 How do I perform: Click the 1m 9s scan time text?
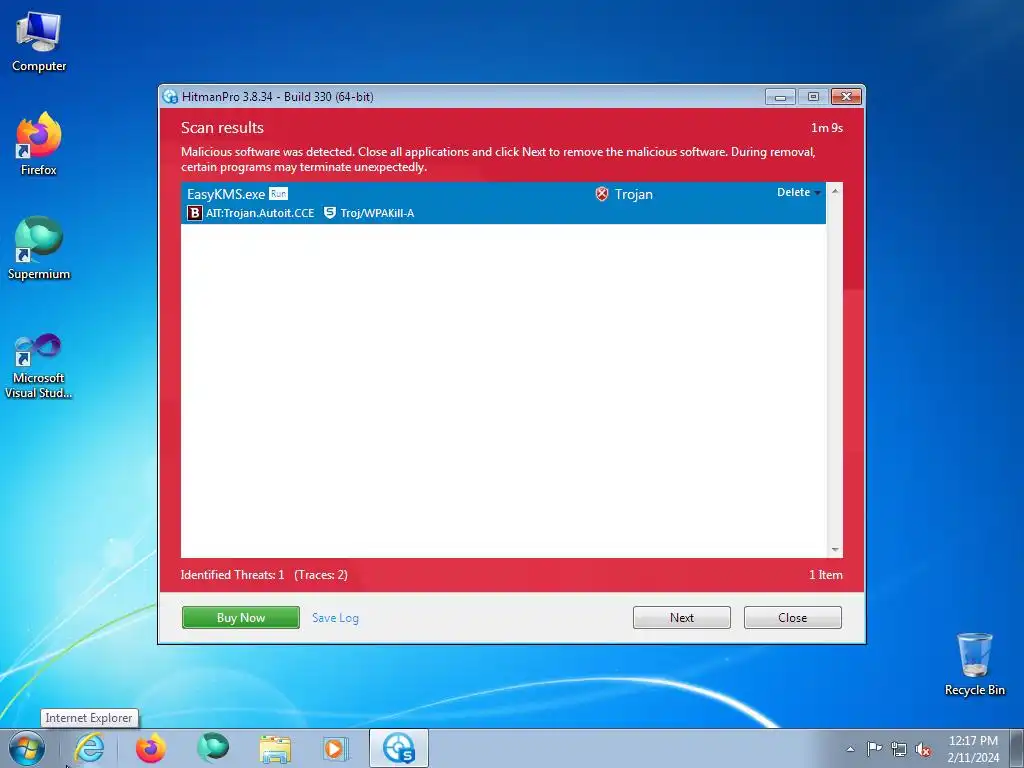(x=827, y=128)
